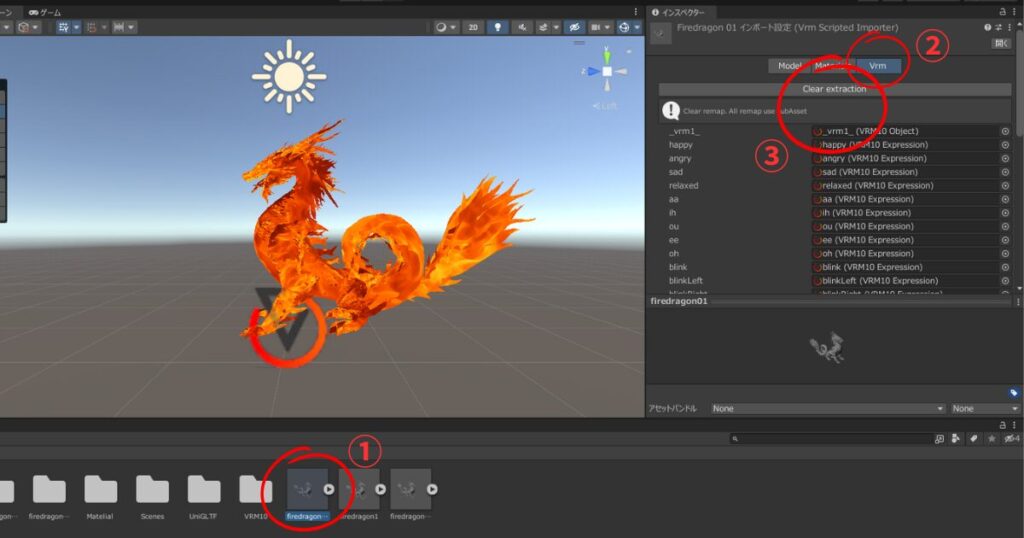Open the grid settings dropdown arrow
Viewport: 1024px width, 538px height.
pos(76,27)
